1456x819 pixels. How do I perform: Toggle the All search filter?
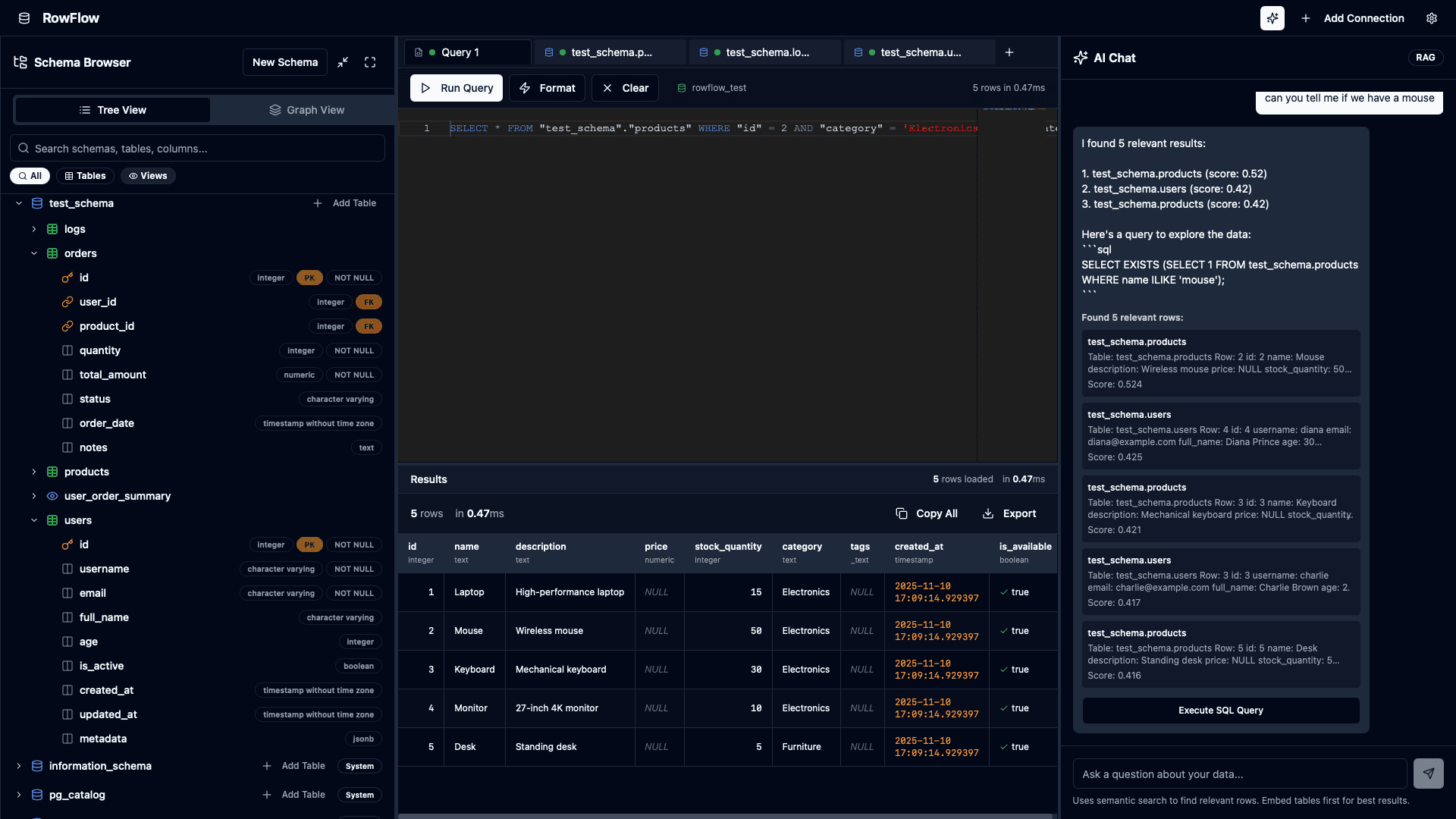pos(30,175)
